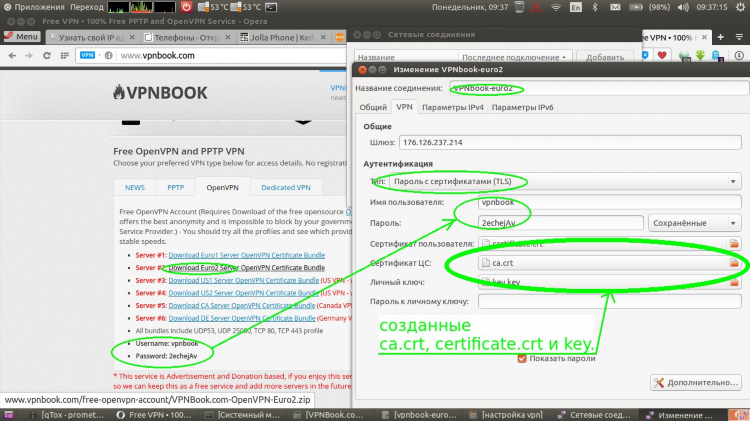This screenshot has width=750, height=421.
Task: Open the Параметры IPv6 tab
Action: click(522, 107)
